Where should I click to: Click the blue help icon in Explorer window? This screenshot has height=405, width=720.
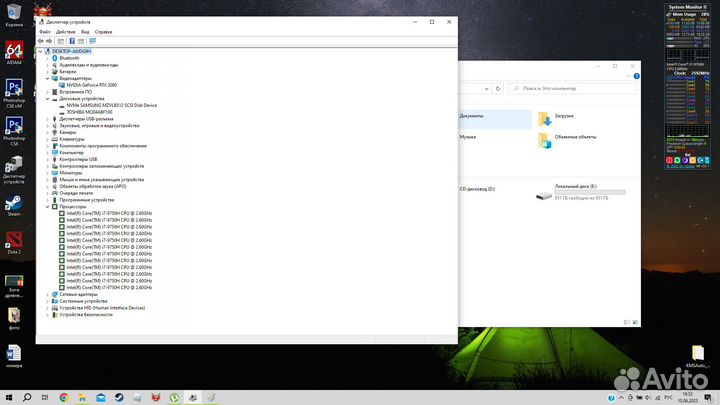click(x=636, y=76)
